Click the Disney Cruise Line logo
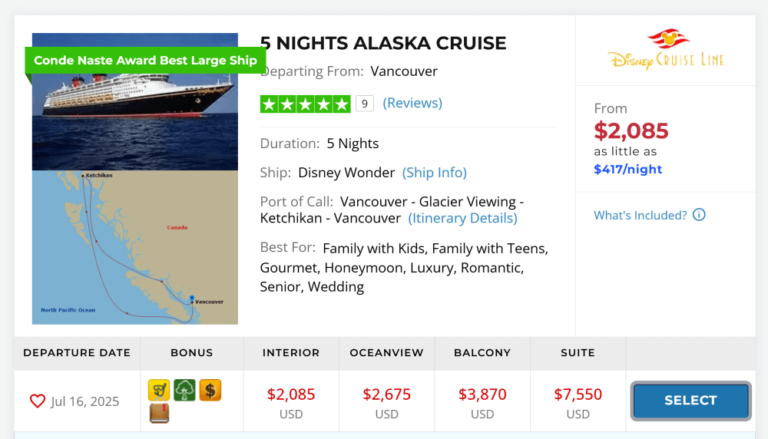 click(665, 50)
